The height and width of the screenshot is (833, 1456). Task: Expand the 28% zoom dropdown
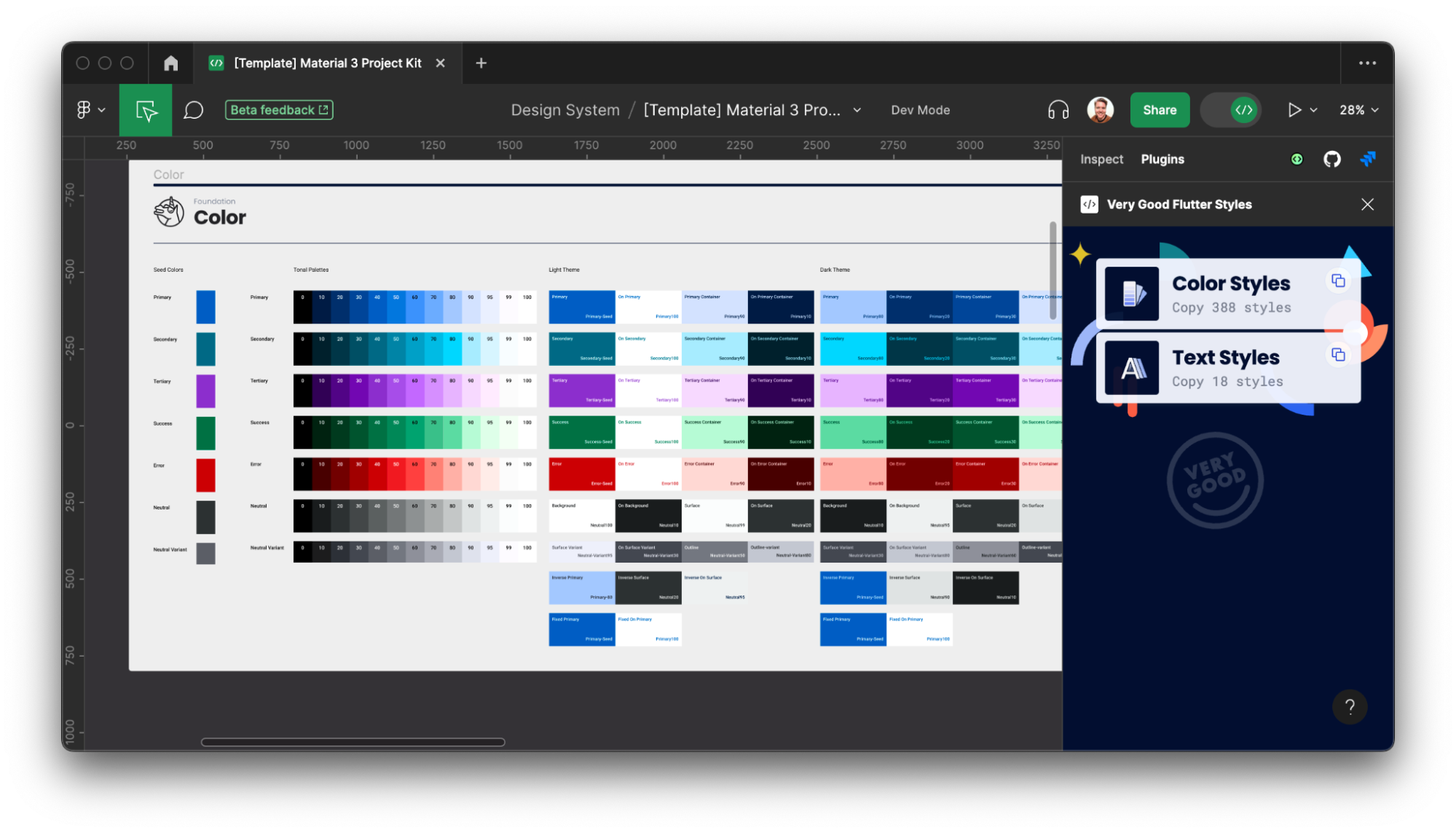(1359, 110)
